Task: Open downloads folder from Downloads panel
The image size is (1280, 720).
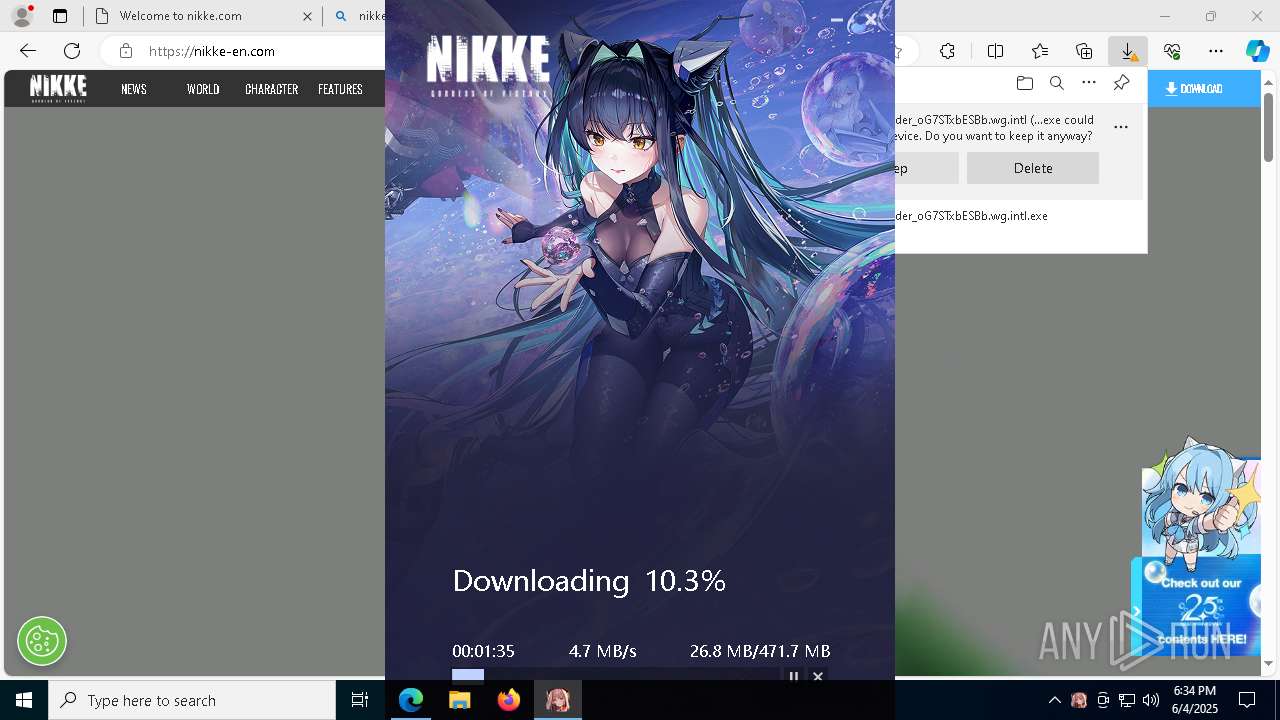Action: 1024,83
